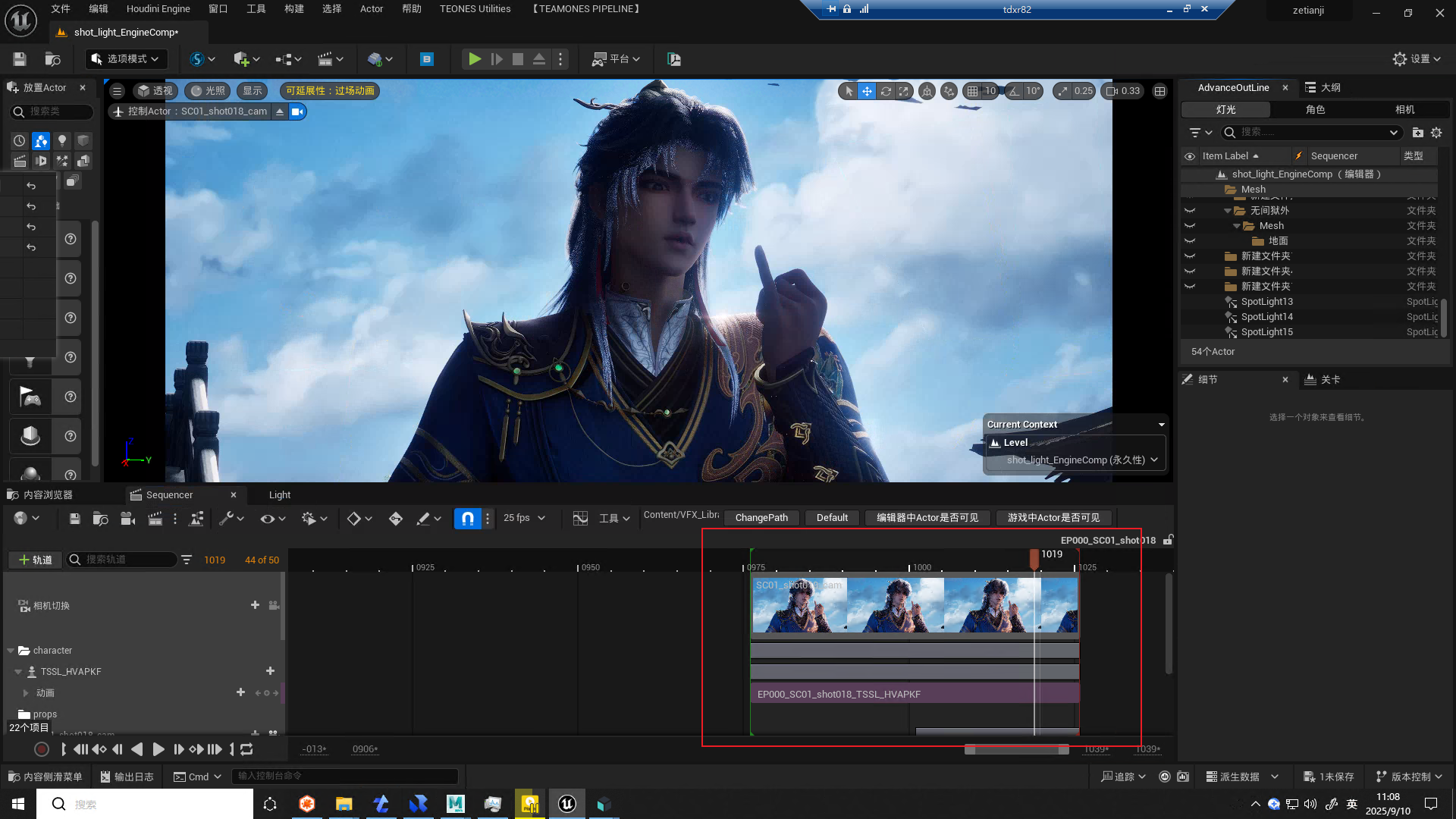Image resolution: width=1456 pixels, height=819 pixels.
Task: Click the green Play level button
Action: [475, 59]
